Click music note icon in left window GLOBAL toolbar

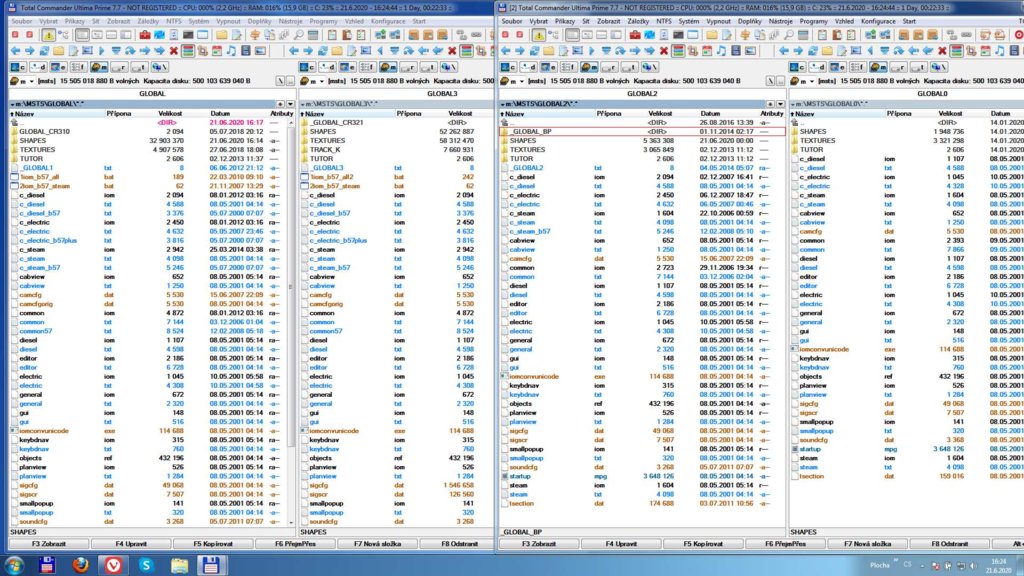point(231,50)
